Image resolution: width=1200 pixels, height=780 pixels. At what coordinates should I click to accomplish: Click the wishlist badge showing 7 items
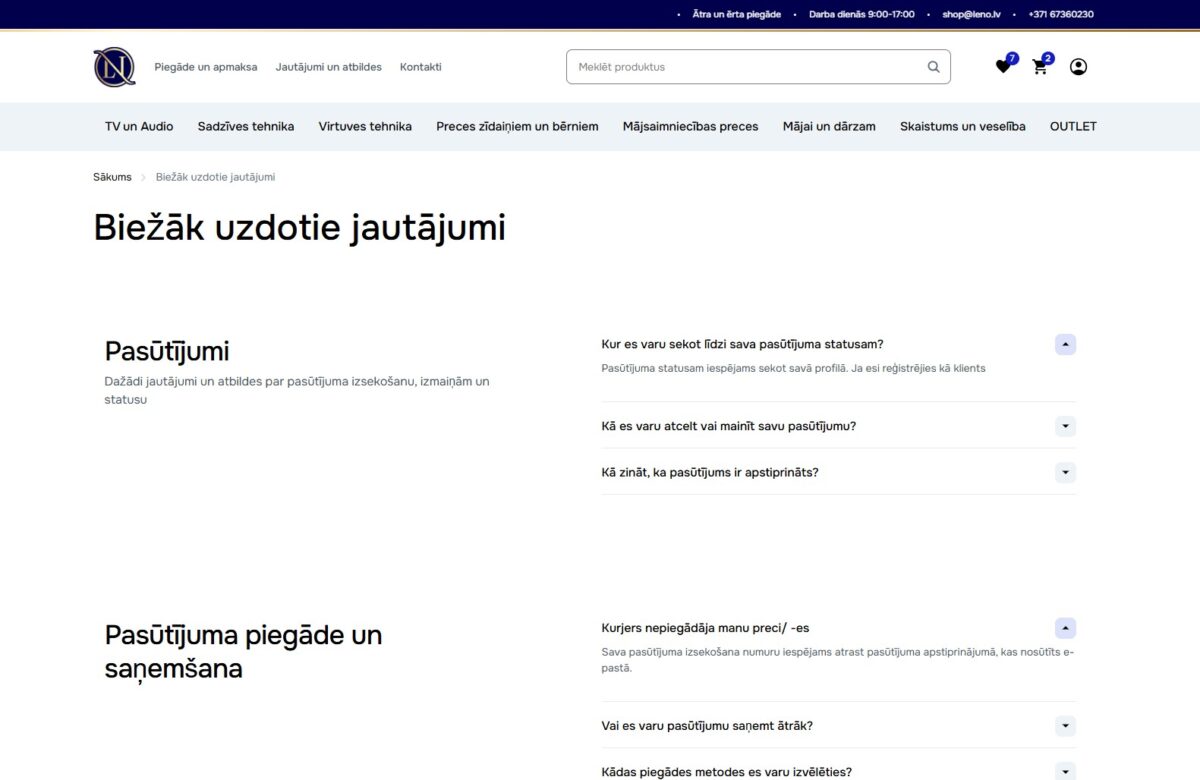click(x=1011, y=59)
